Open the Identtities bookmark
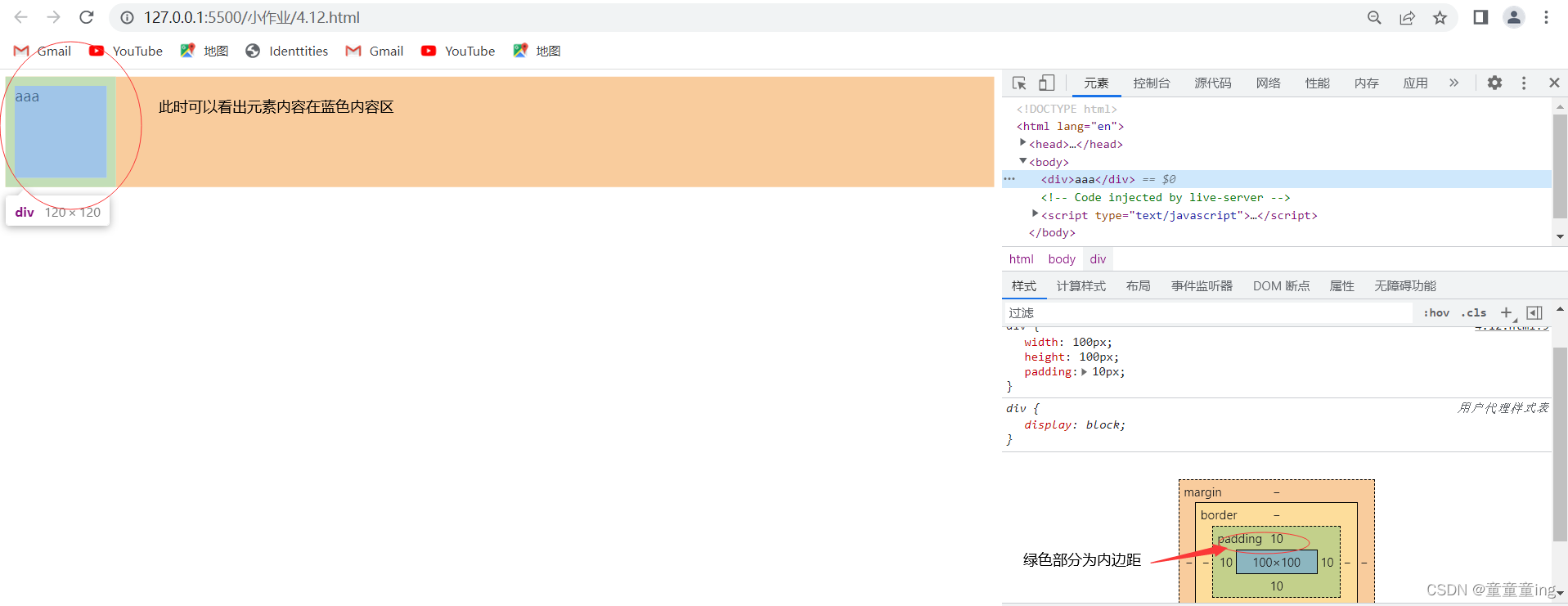Screen dimensions: 1568x606 (x=287, y=51)
